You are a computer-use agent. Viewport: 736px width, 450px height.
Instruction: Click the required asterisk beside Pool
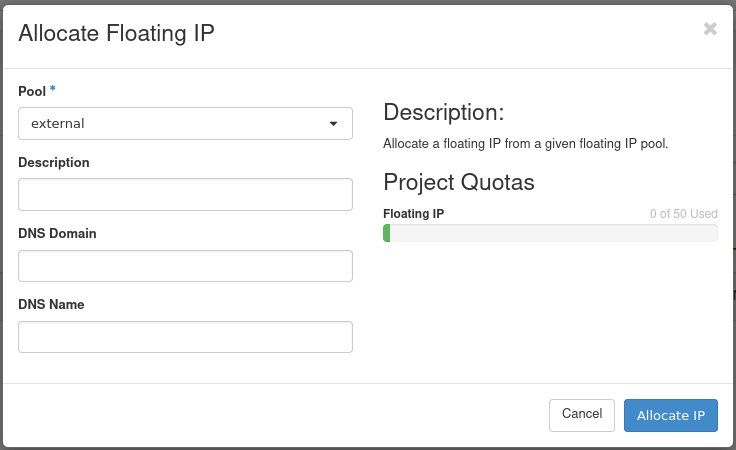53,90
